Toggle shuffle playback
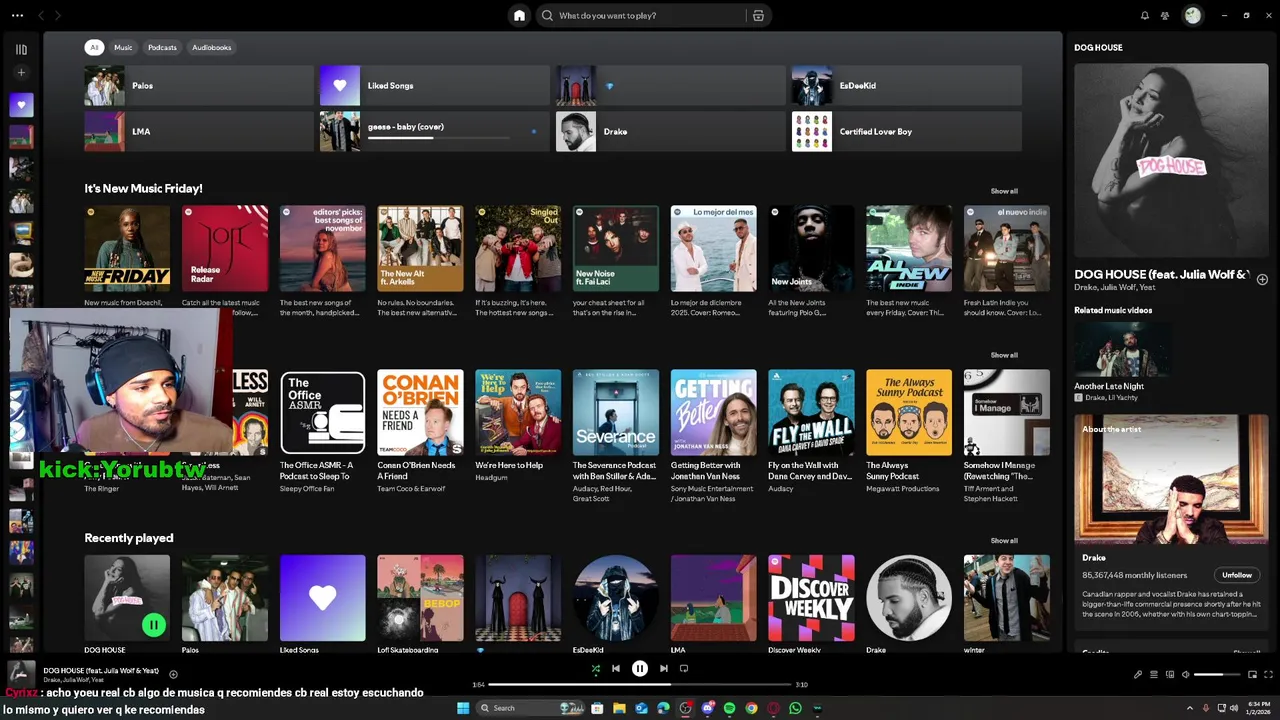 [596, 668]
